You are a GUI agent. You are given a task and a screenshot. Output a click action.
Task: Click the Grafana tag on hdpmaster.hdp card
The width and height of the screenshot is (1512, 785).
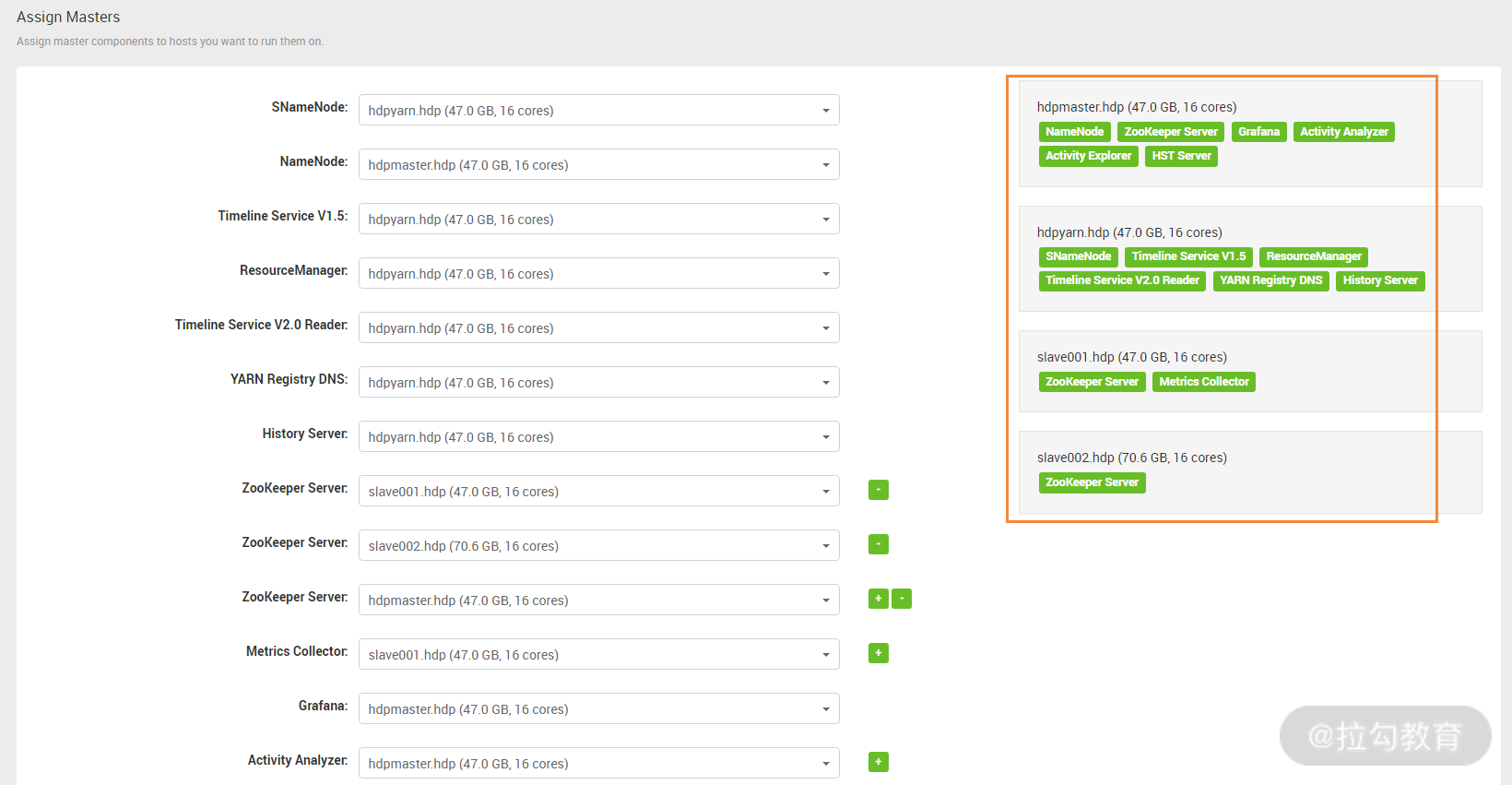(1258, 132)
